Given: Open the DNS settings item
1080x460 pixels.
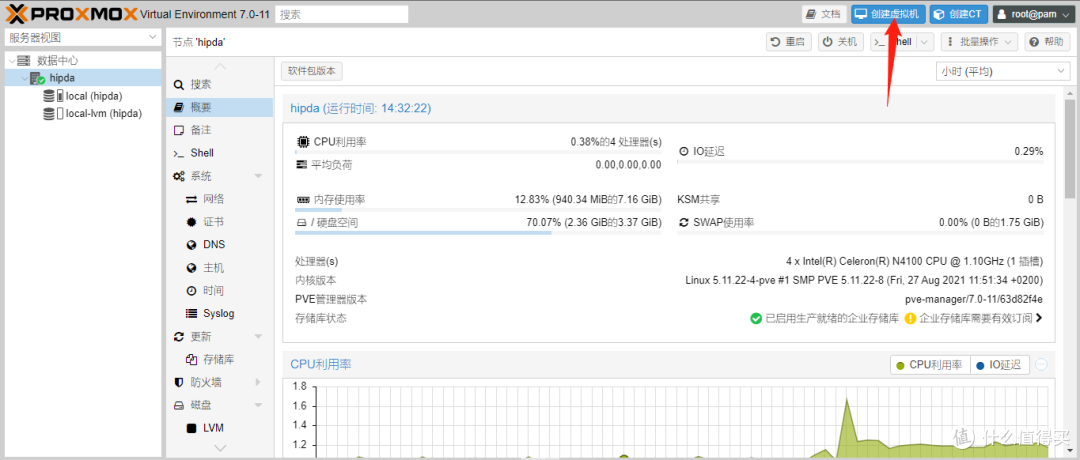Looking at the screenshot, I should pyautogui.click(x=214, y=245).
